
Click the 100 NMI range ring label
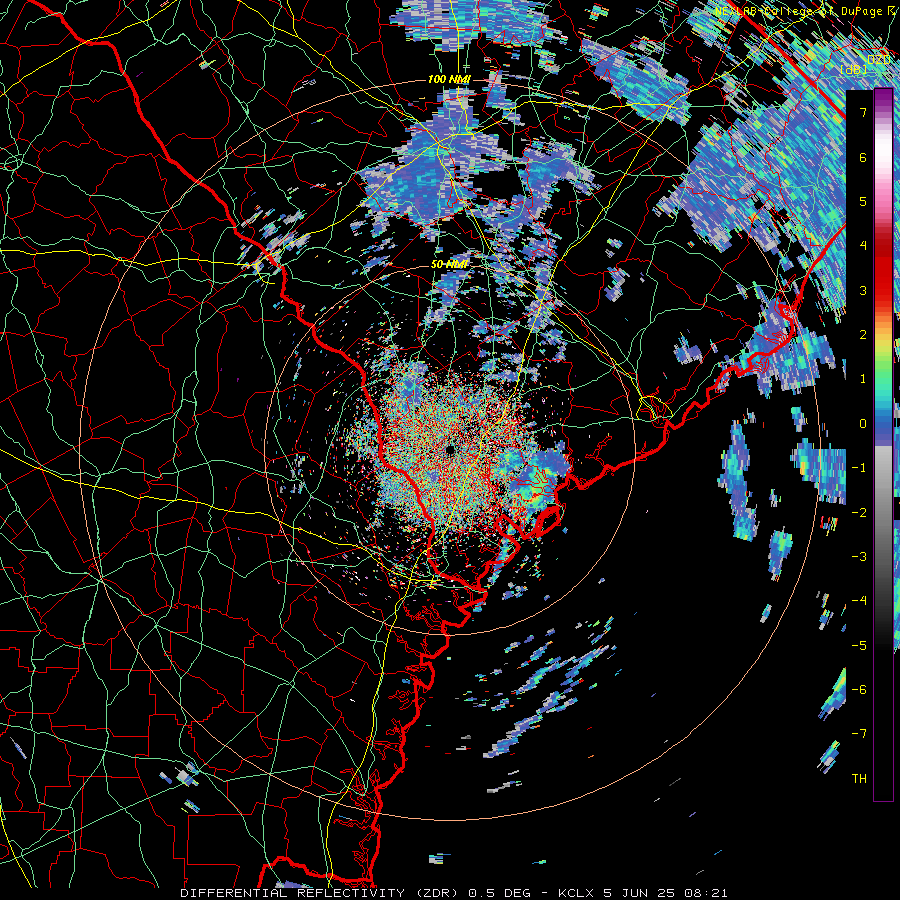[449, 79]
